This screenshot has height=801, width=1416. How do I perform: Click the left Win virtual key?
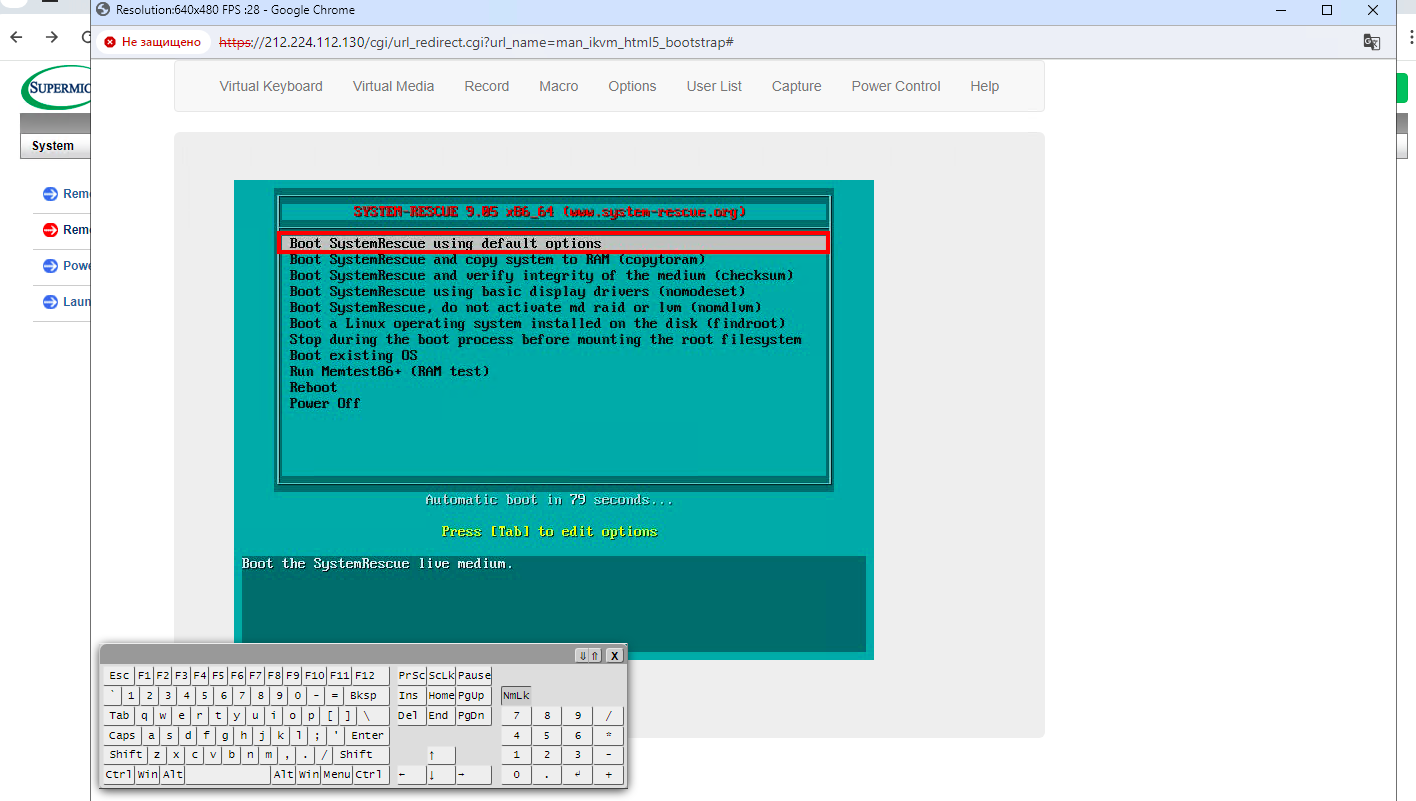pos(147,775)
